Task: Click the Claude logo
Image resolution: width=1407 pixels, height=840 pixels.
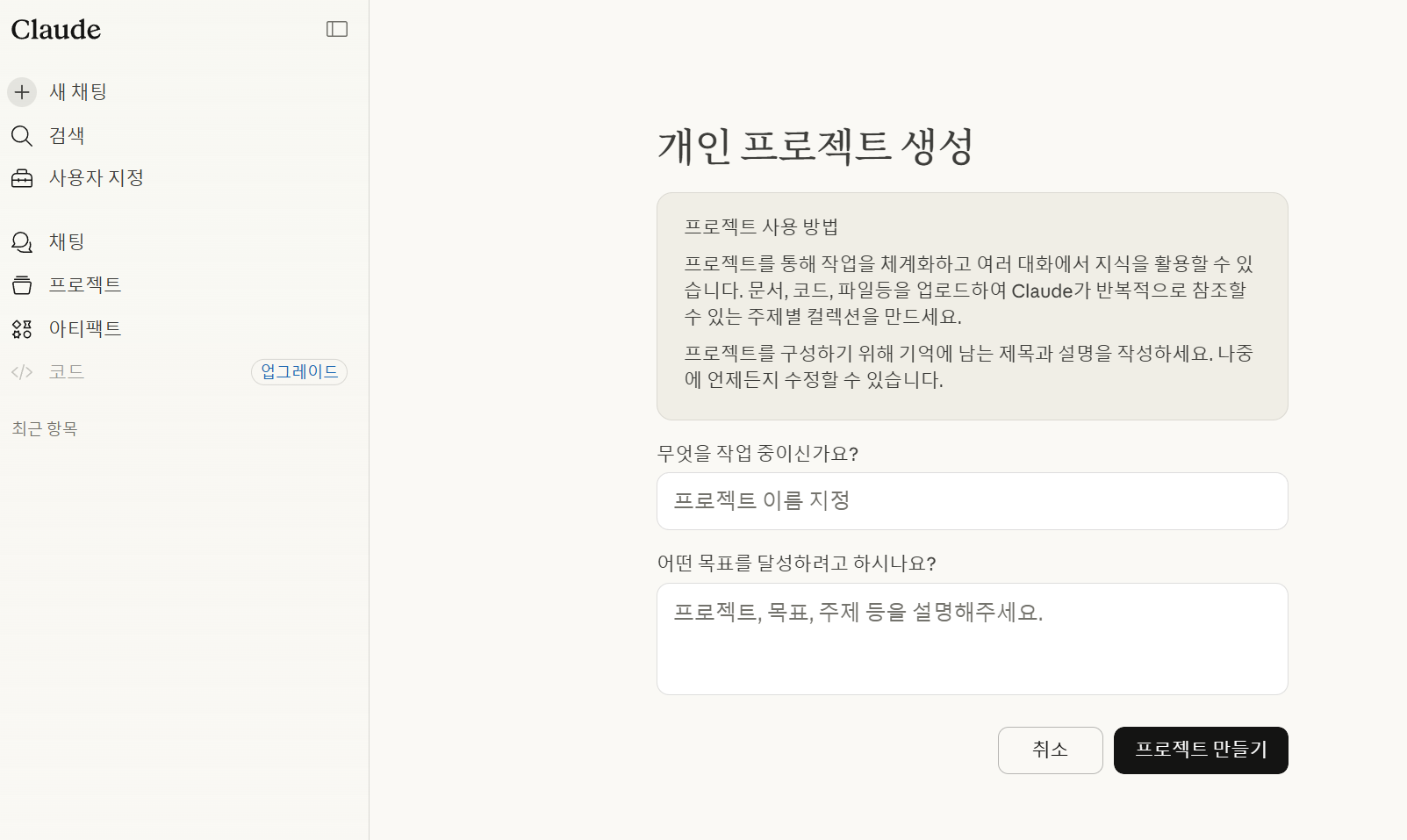Action: pos(55,29)
